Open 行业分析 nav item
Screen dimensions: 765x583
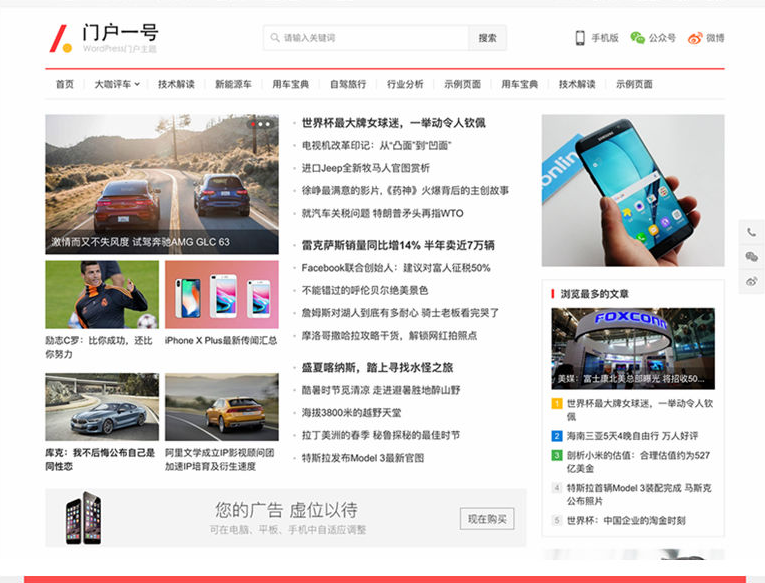pos(405,84)
